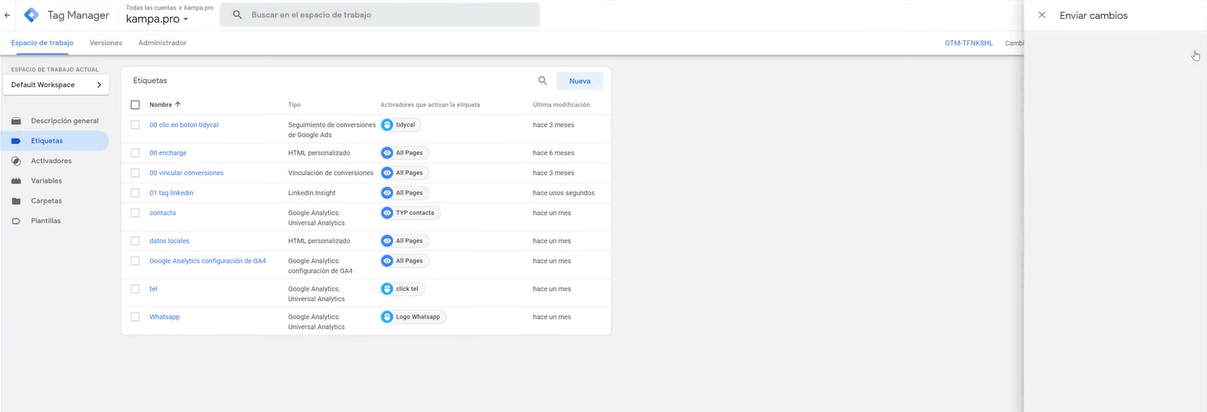Click the TYP contacta trigger chip
This screenshot has width=1207, height=412.
[x=410, y=213]
